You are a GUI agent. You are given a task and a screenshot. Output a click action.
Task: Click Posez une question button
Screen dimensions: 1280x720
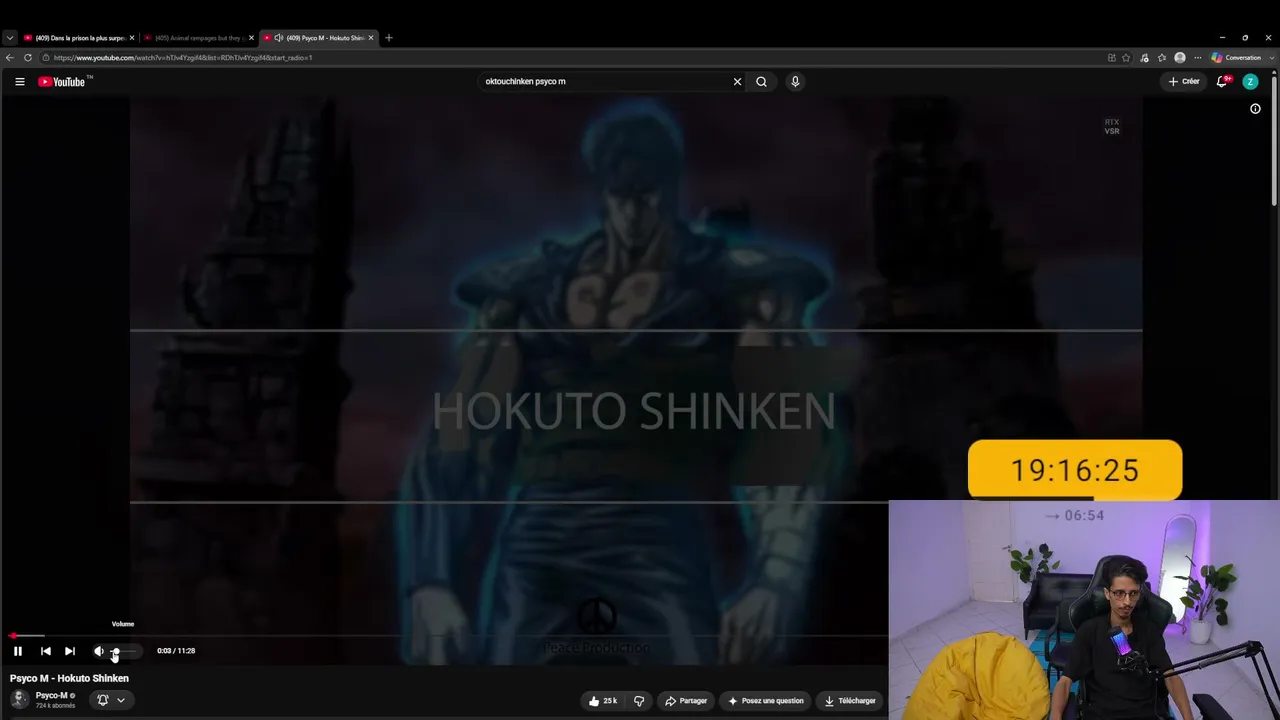tap(766, 701)
